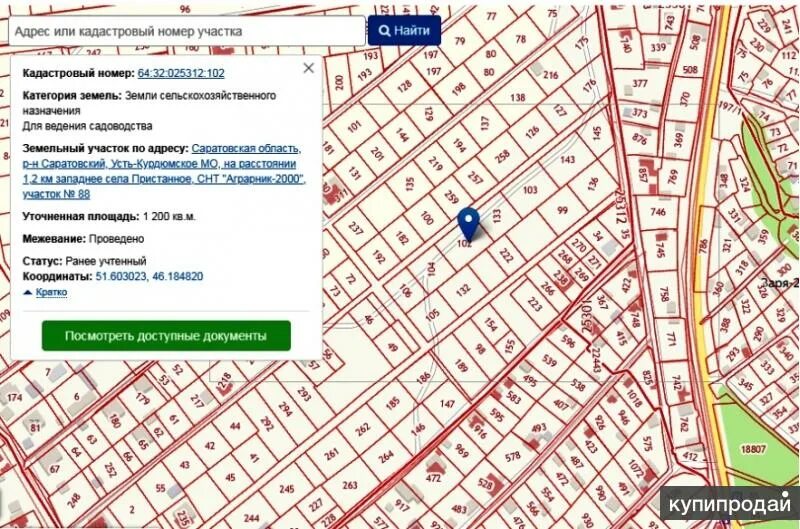Select parcel 185 on the map
The height and width of the screenshot is (529, 800).
coord(392,404)
